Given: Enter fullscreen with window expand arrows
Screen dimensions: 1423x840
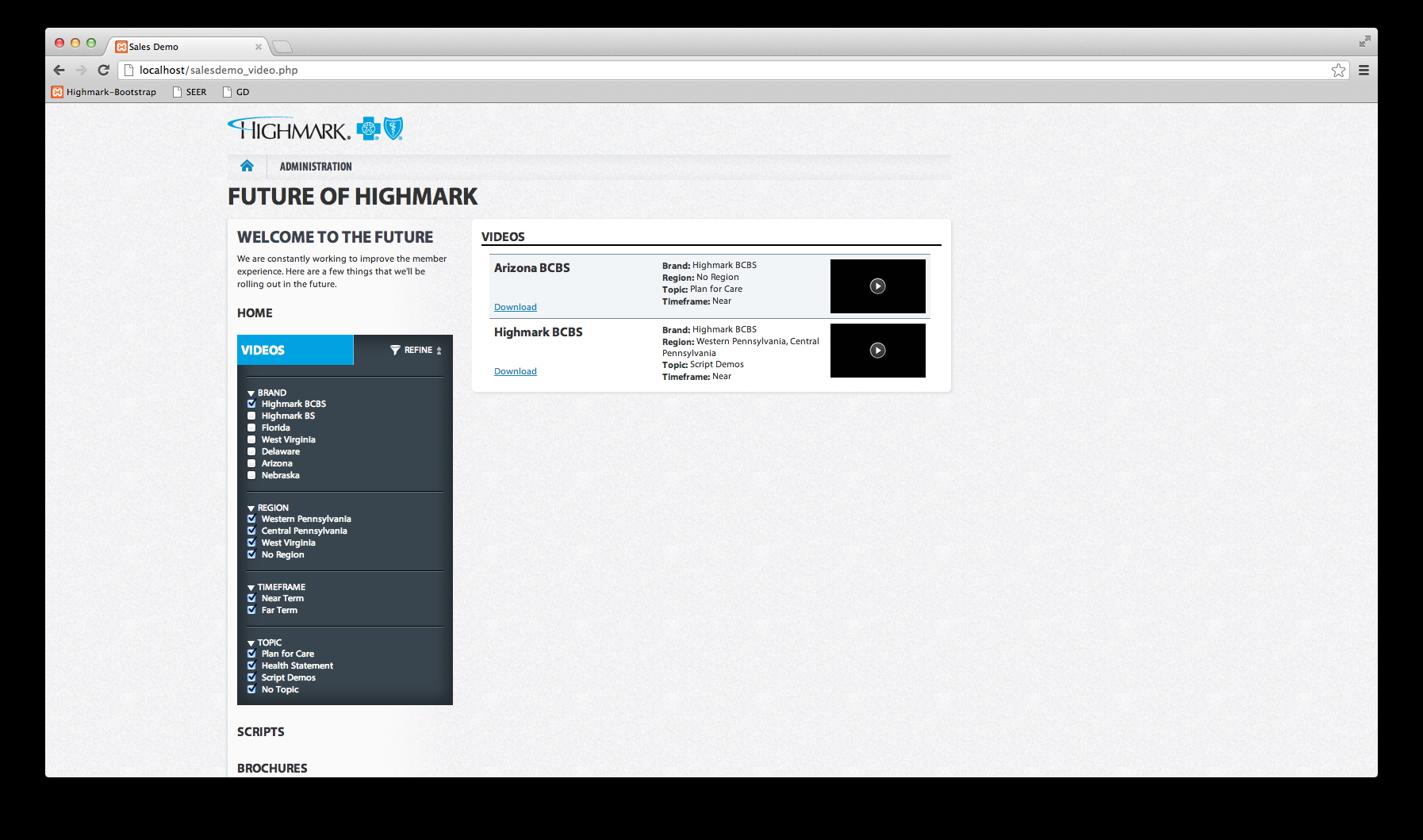Looking at the screenshot, I should [1364, 41].
